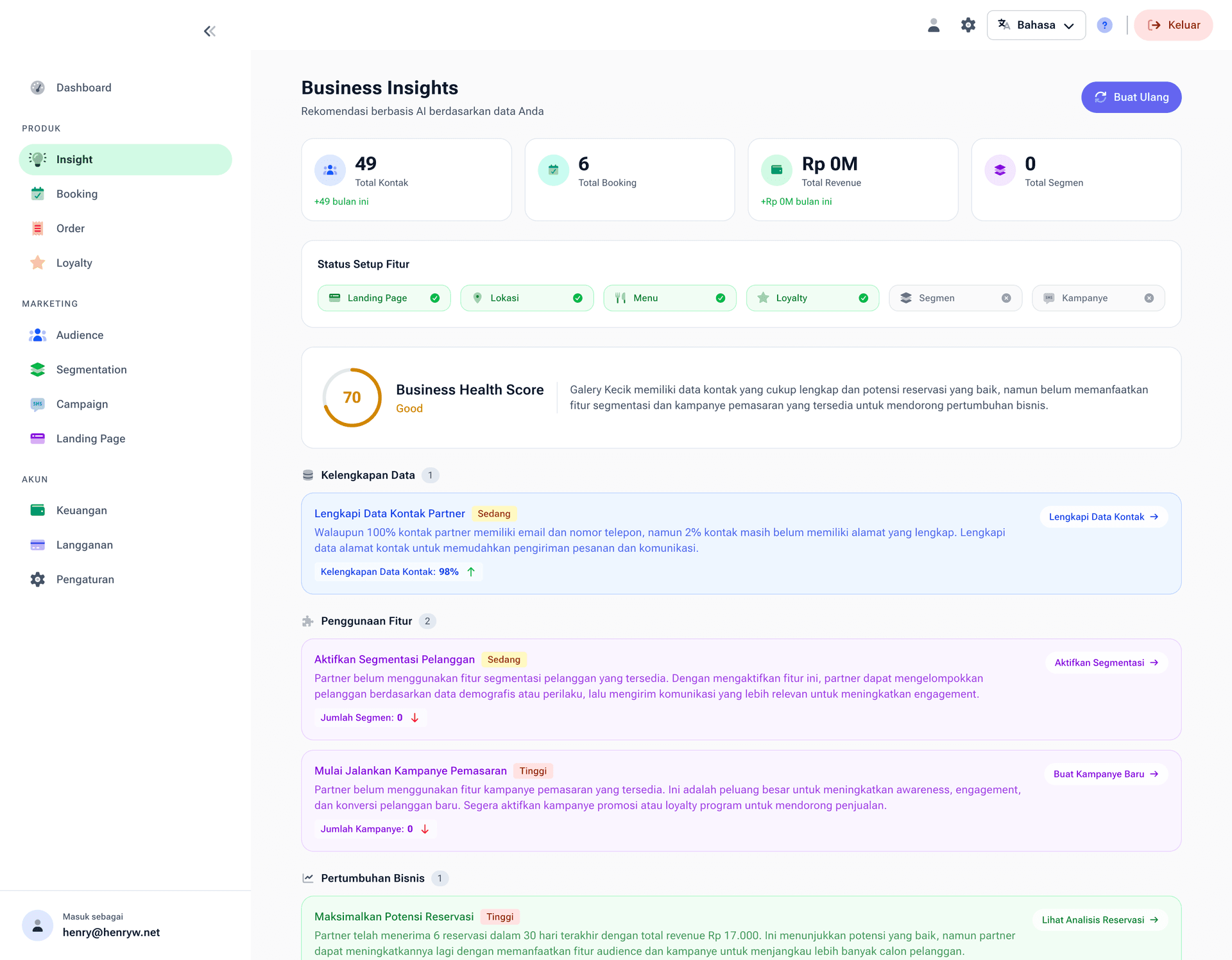
Task: Open the Dashboard menu item
Action: pos(83,87)
